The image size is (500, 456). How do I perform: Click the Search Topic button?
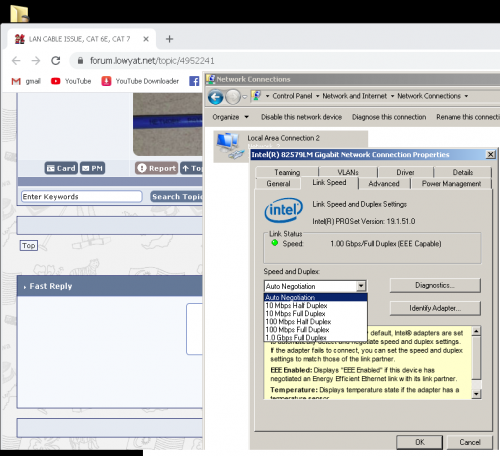pos(176,197)
